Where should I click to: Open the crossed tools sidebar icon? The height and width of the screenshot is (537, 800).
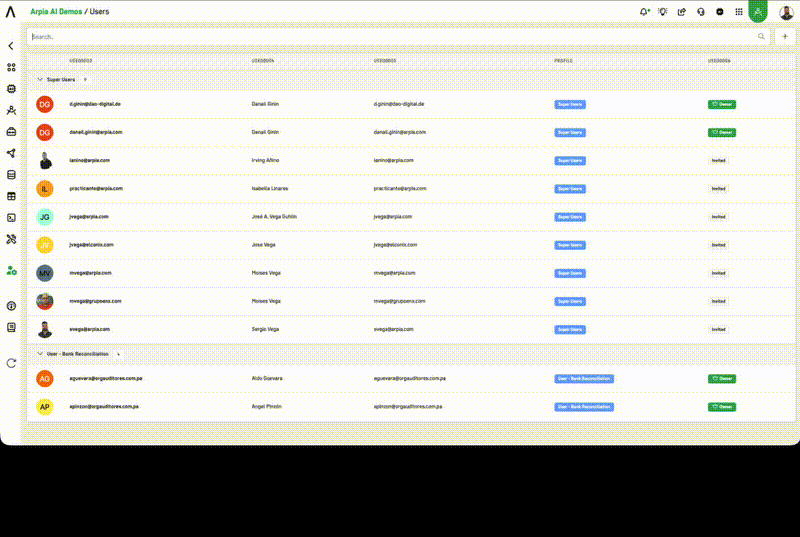11,239
